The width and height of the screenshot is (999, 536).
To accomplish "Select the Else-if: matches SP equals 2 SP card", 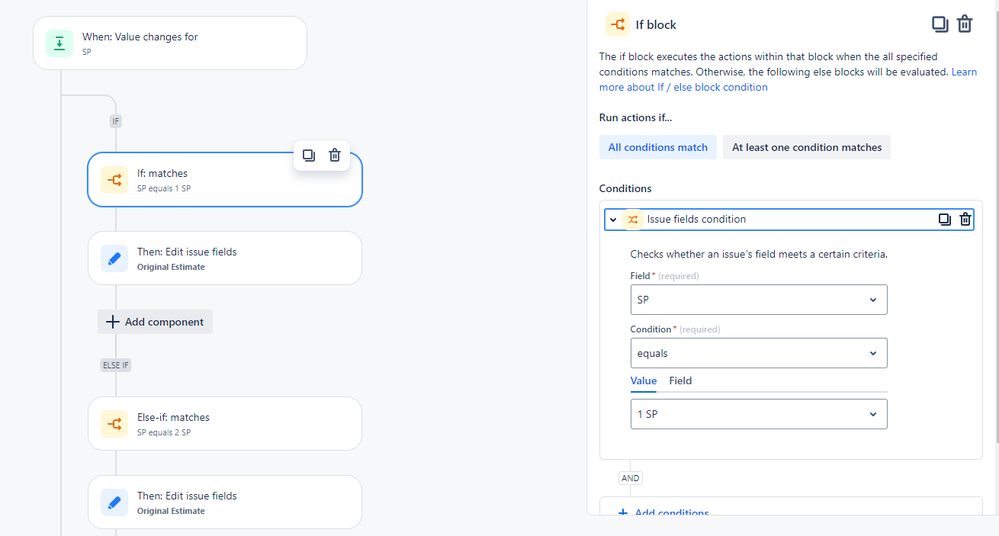I will tap(225, 424).
